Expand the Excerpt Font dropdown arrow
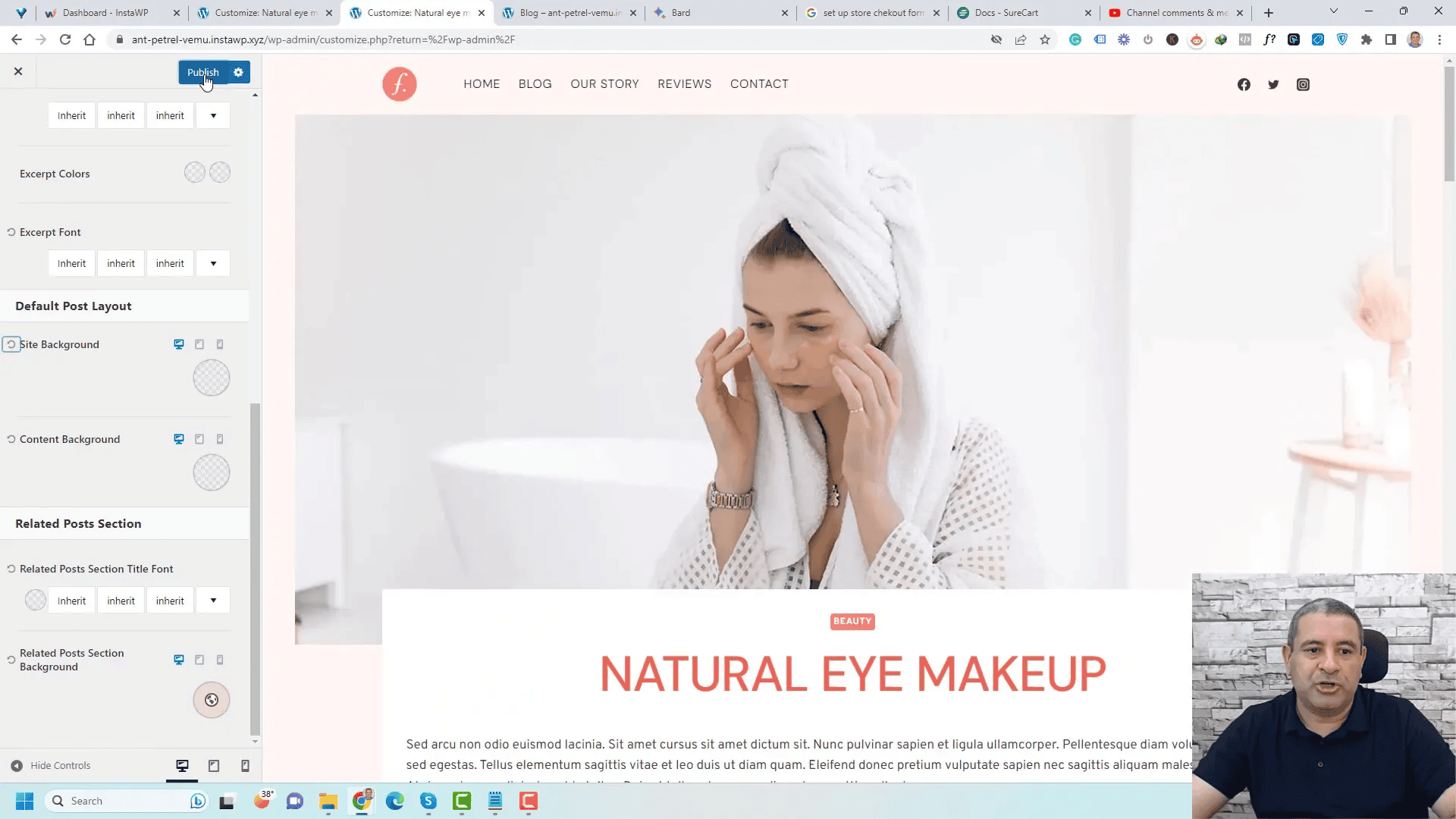 point(213,263)
